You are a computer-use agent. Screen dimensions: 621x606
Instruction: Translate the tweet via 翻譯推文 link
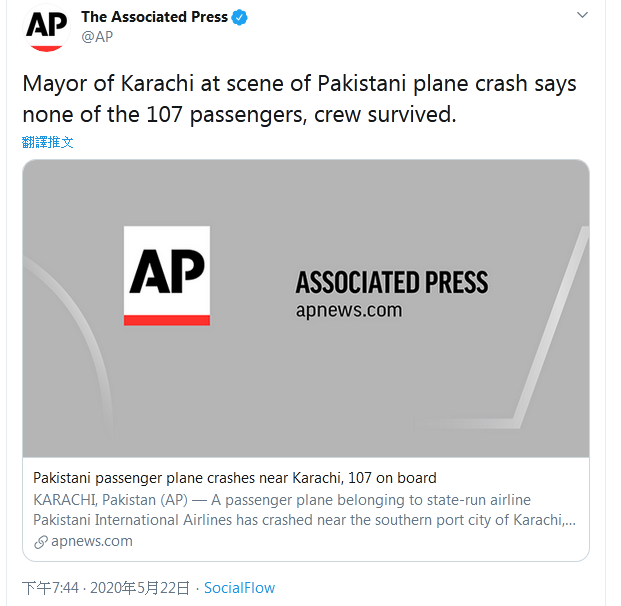48,142
